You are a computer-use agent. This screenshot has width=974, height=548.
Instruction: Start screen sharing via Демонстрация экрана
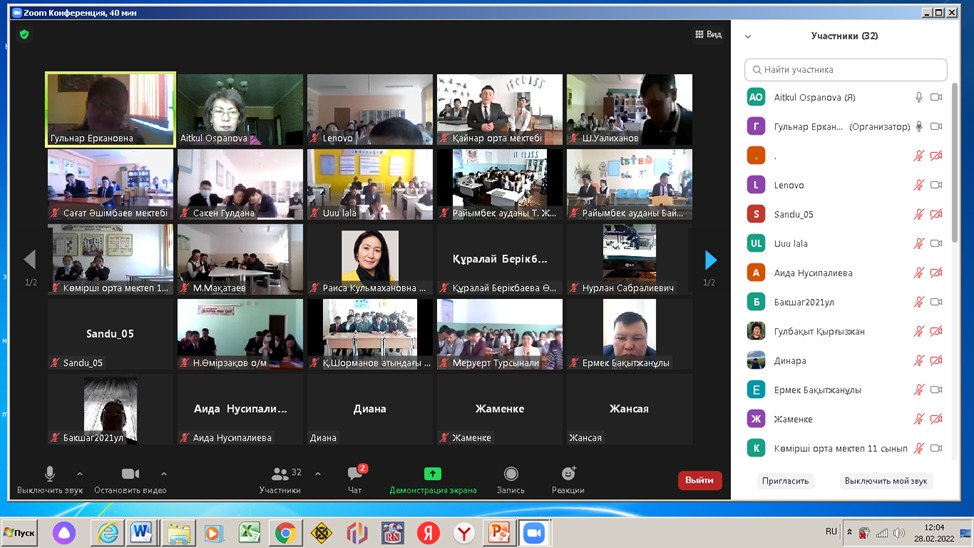coord(432,479)
